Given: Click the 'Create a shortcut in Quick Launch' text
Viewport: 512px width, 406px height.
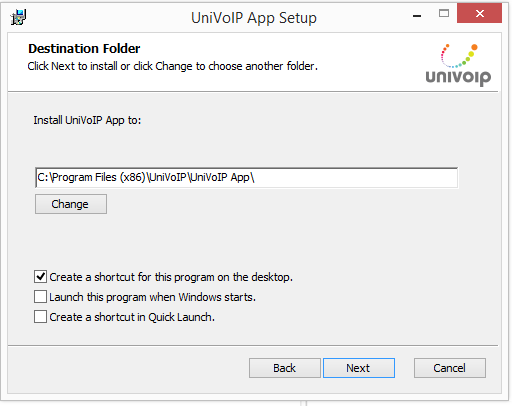Looking at the screenshot, I should point(132,317).
